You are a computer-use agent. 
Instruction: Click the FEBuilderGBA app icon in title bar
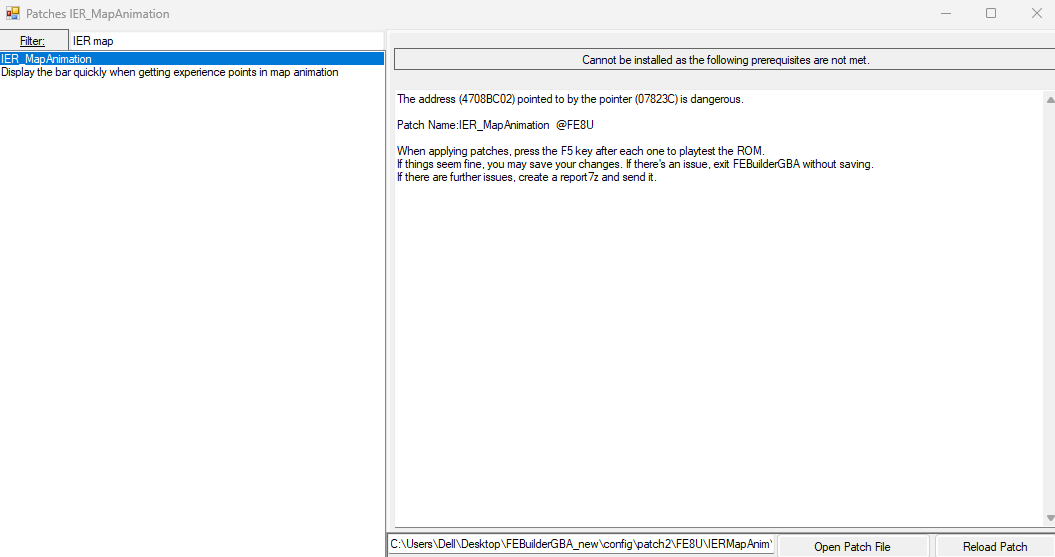click(x=13, y=14)
